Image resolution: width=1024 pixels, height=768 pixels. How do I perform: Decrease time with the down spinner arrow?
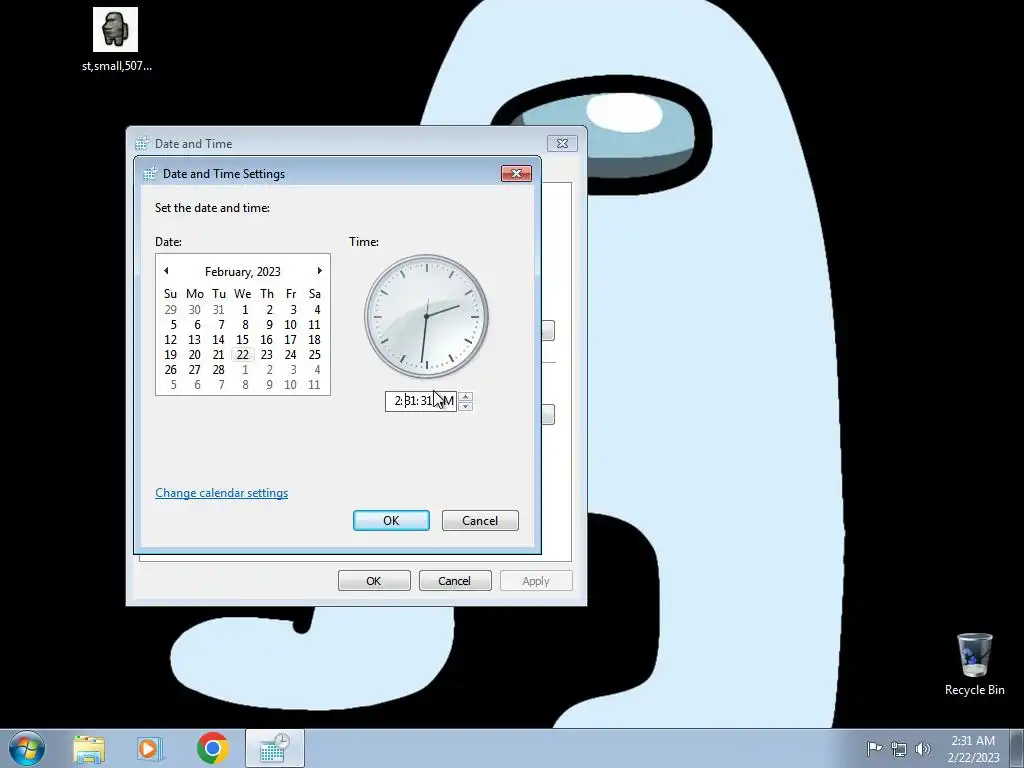point(465,406)
